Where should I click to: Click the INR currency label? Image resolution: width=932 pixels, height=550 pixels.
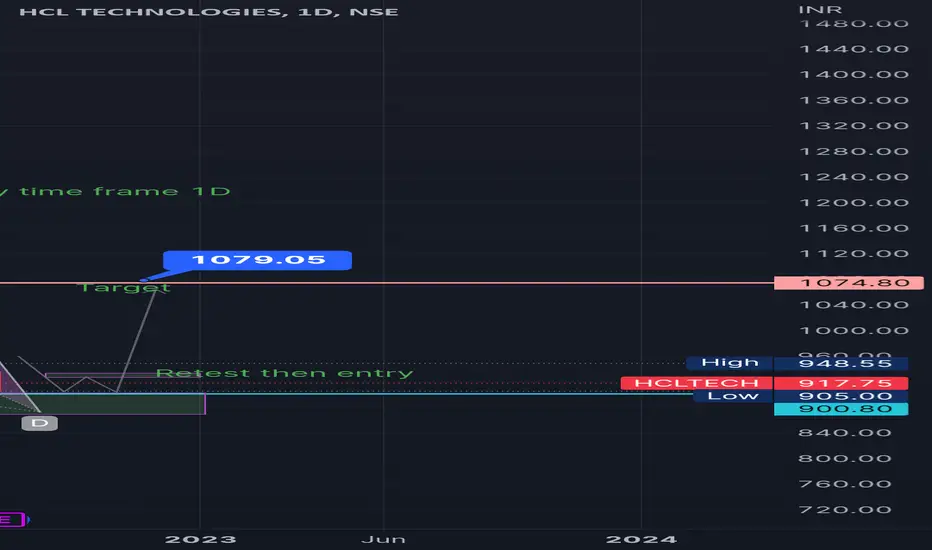pos(820,10)
